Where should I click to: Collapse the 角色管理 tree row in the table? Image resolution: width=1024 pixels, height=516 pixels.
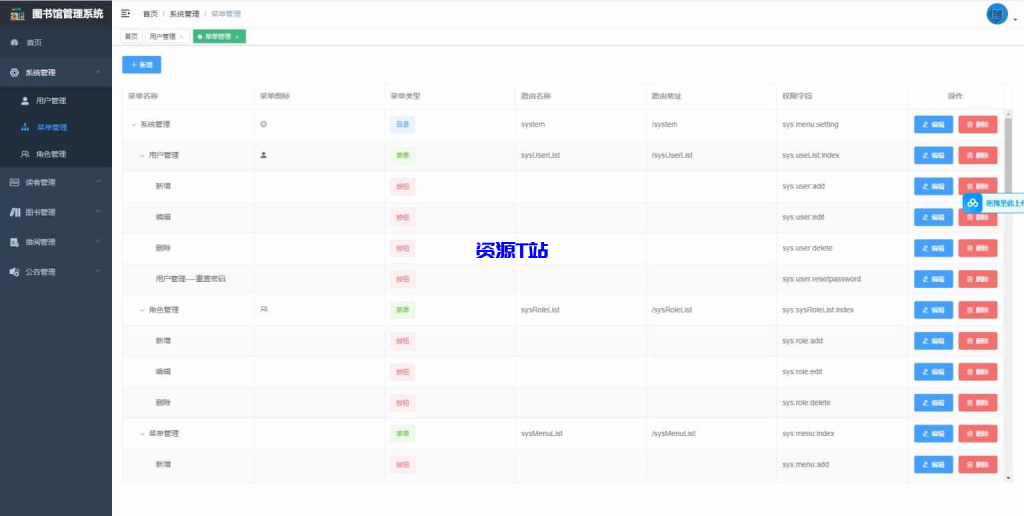(x=142, y=310)
